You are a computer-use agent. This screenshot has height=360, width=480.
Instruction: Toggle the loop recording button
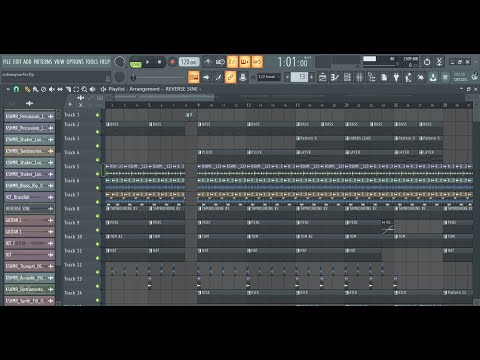(x=257, y=62)
